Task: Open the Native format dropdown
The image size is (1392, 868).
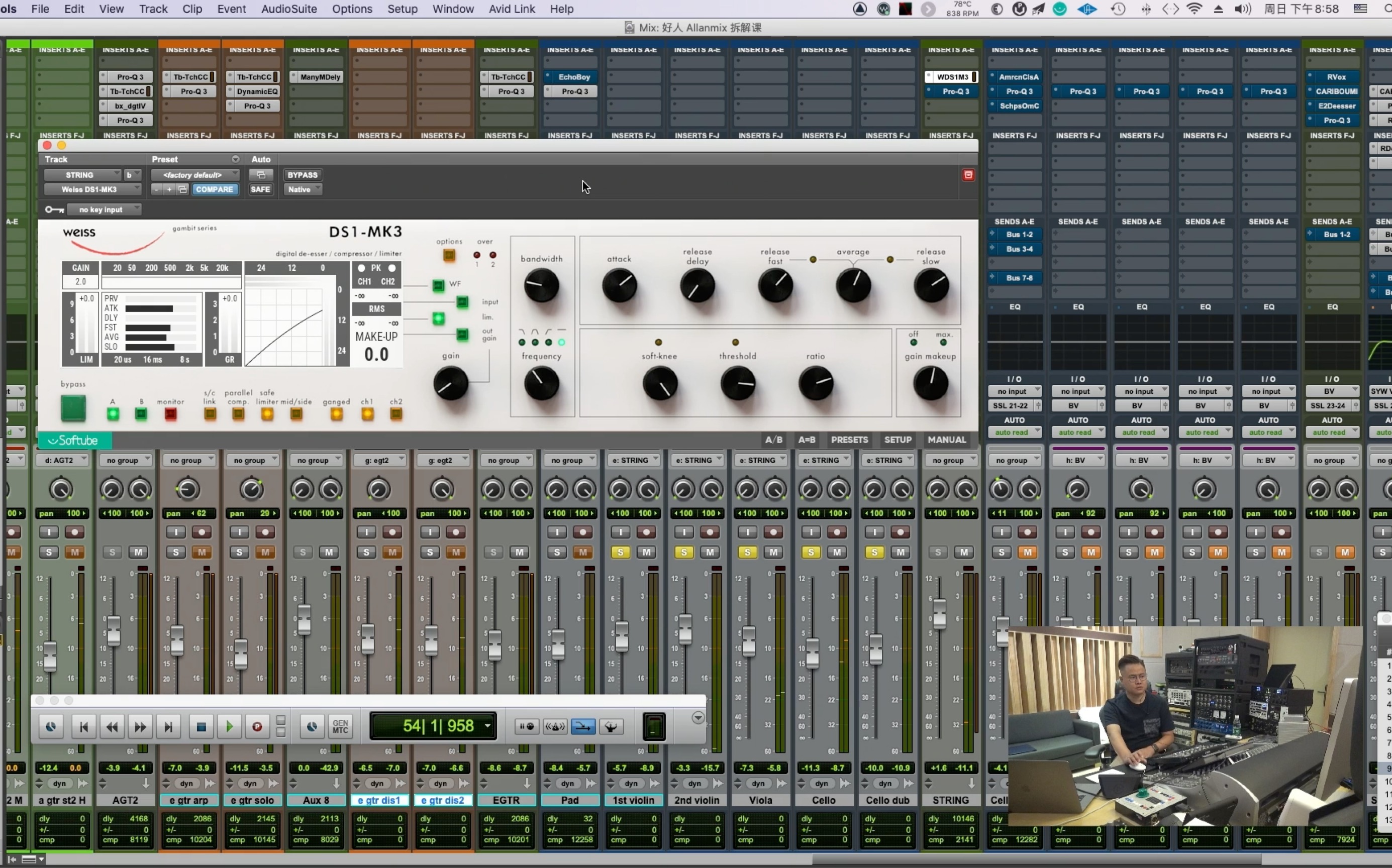Action: pyautogui.click(x=303, y=189)
